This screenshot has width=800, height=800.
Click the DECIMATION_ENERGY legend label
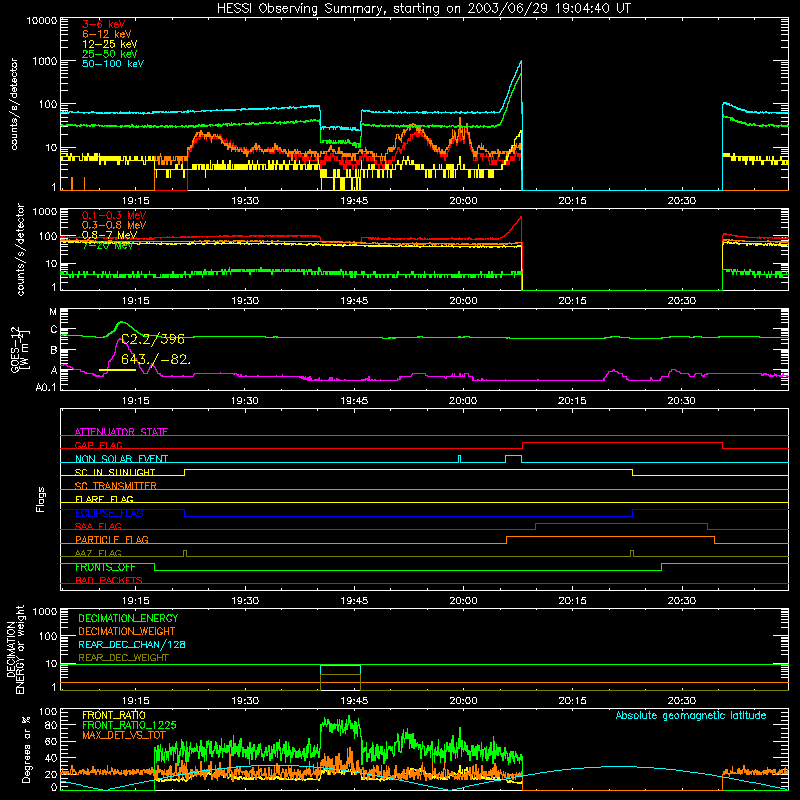[128, 618]
